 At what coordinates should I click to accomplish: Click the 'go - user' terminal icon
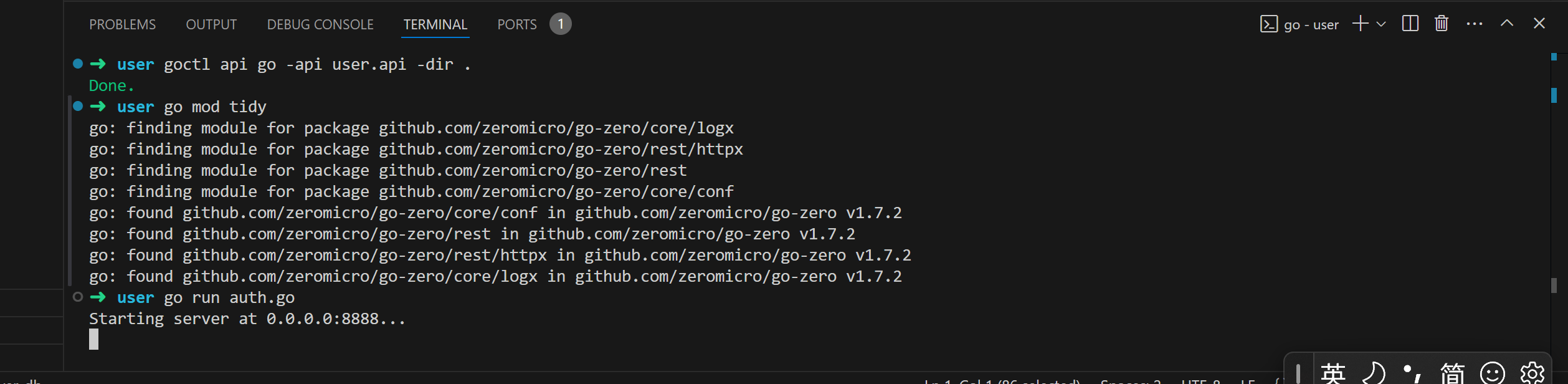pyautogui.click(x=1268, y=24)
